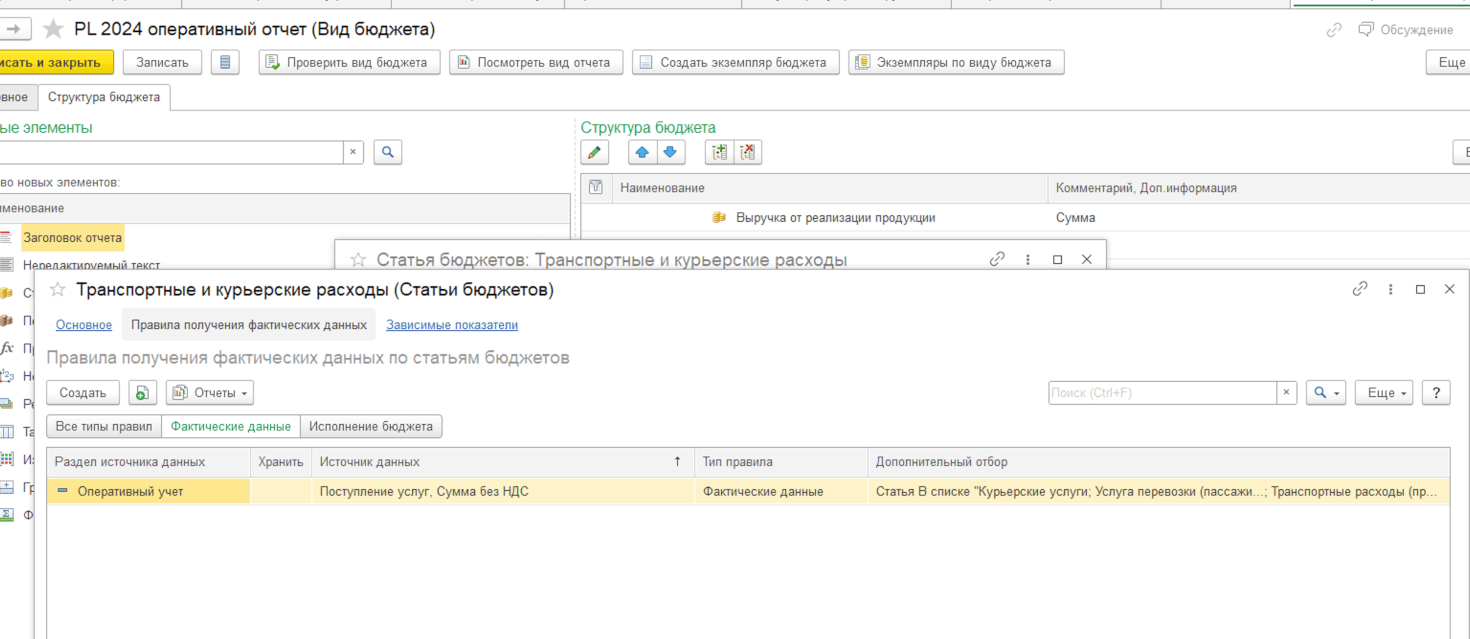Screen dimensions: 1470x639
Task: Select the Фактические данные filter
Action: (x=231, y=426)
